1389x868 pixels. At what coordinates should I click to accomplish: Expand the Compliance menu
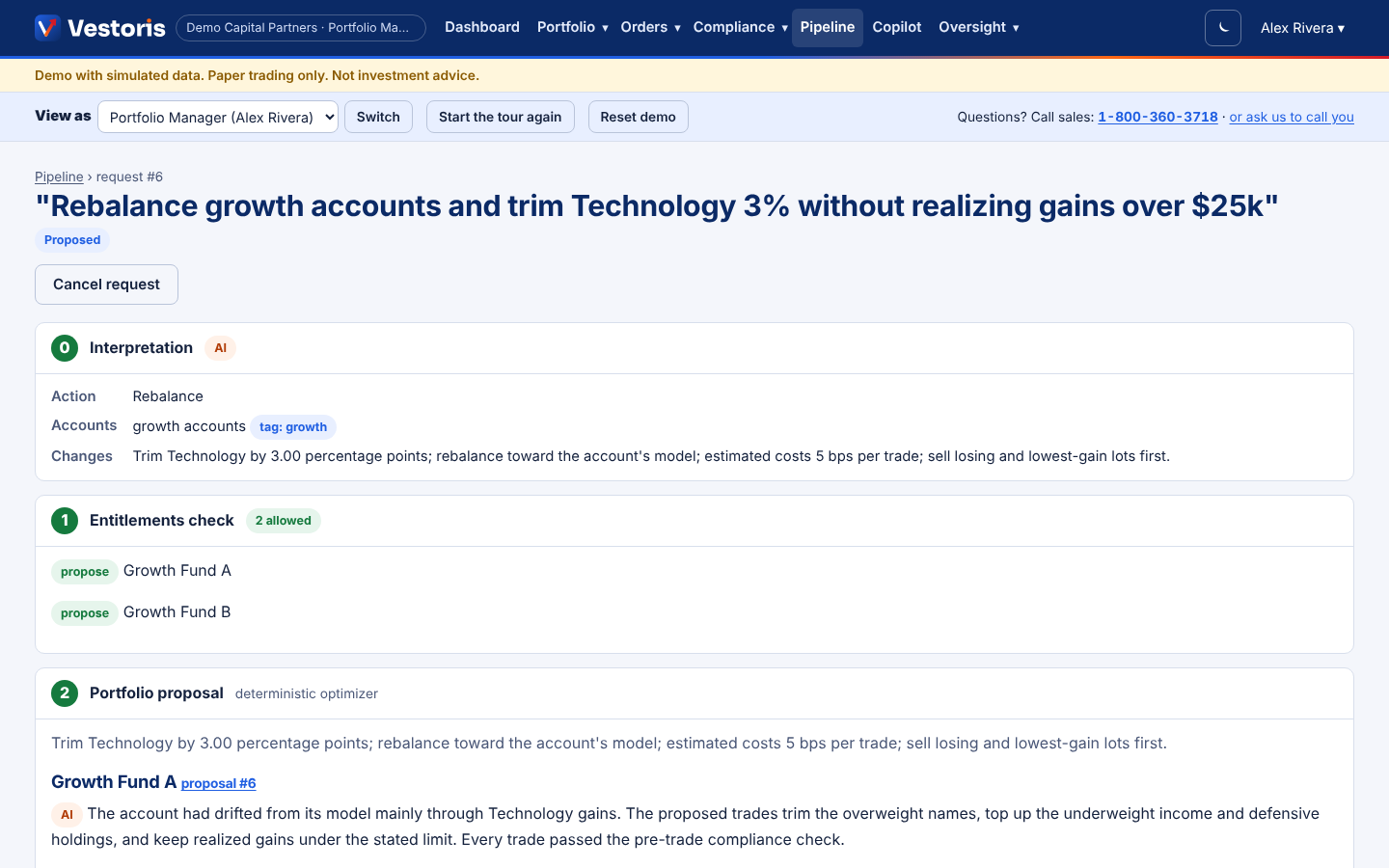[741, 27]
